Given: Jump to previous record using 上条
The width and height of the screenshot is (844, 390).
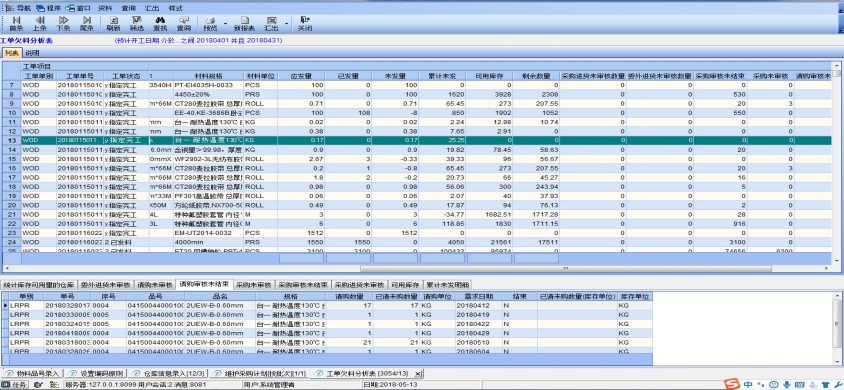Looking at the screenshot, I should 39,23.
